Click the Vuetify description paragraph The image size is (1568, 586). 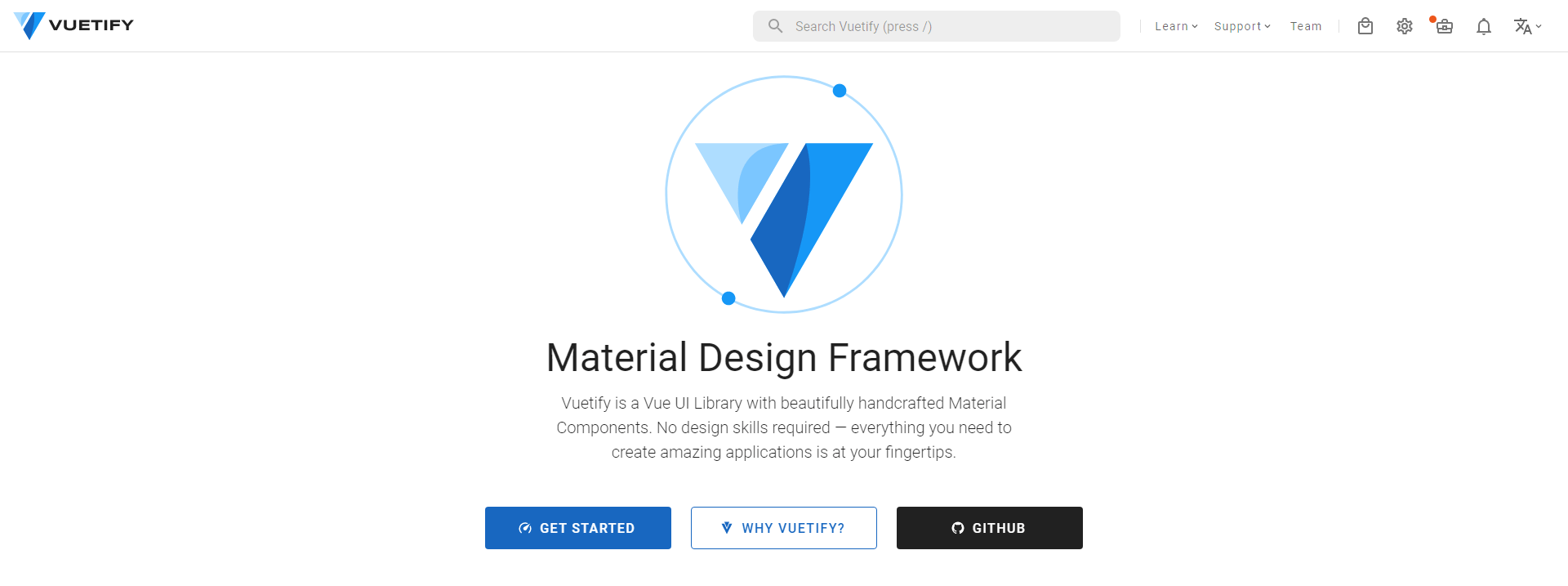point(784,427)
